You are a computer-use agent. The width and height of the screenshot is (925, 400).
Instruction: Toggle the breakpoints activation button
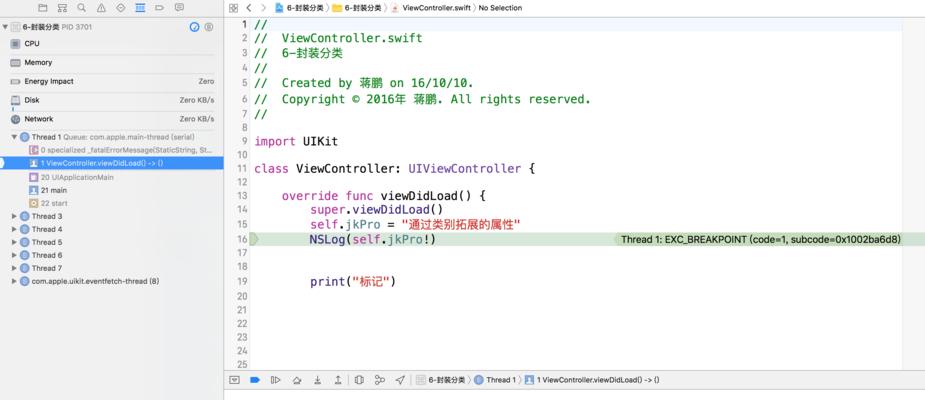(255, 380)
